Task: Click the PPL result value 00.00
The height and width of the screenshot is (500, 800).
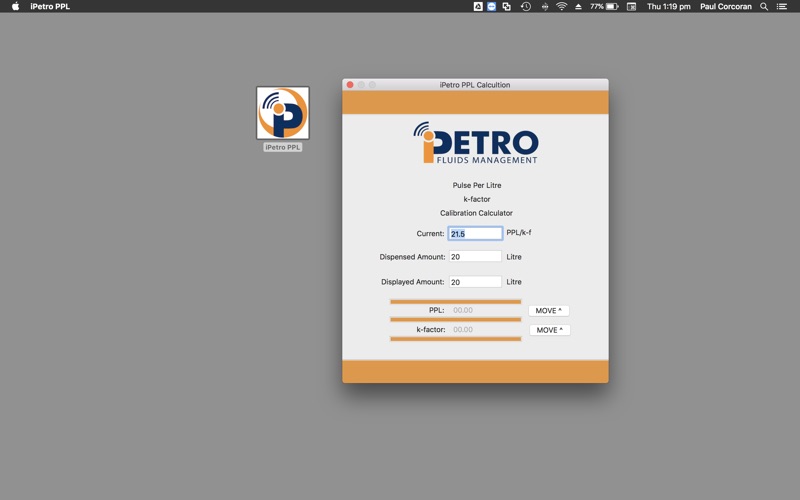Action: [463, 310]
